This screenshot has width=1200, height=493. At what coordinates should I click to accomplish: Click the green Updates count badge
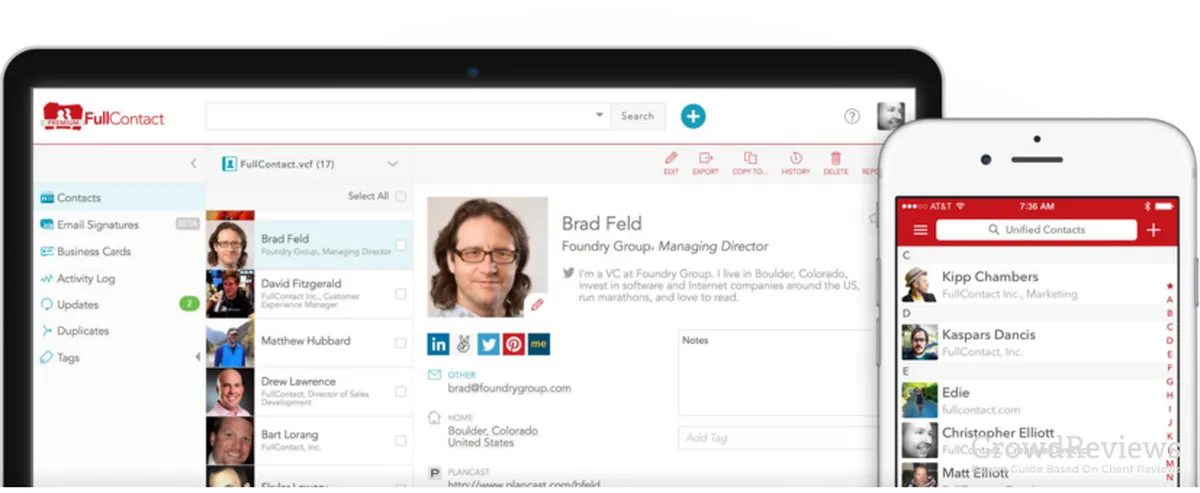pos(188,304)
